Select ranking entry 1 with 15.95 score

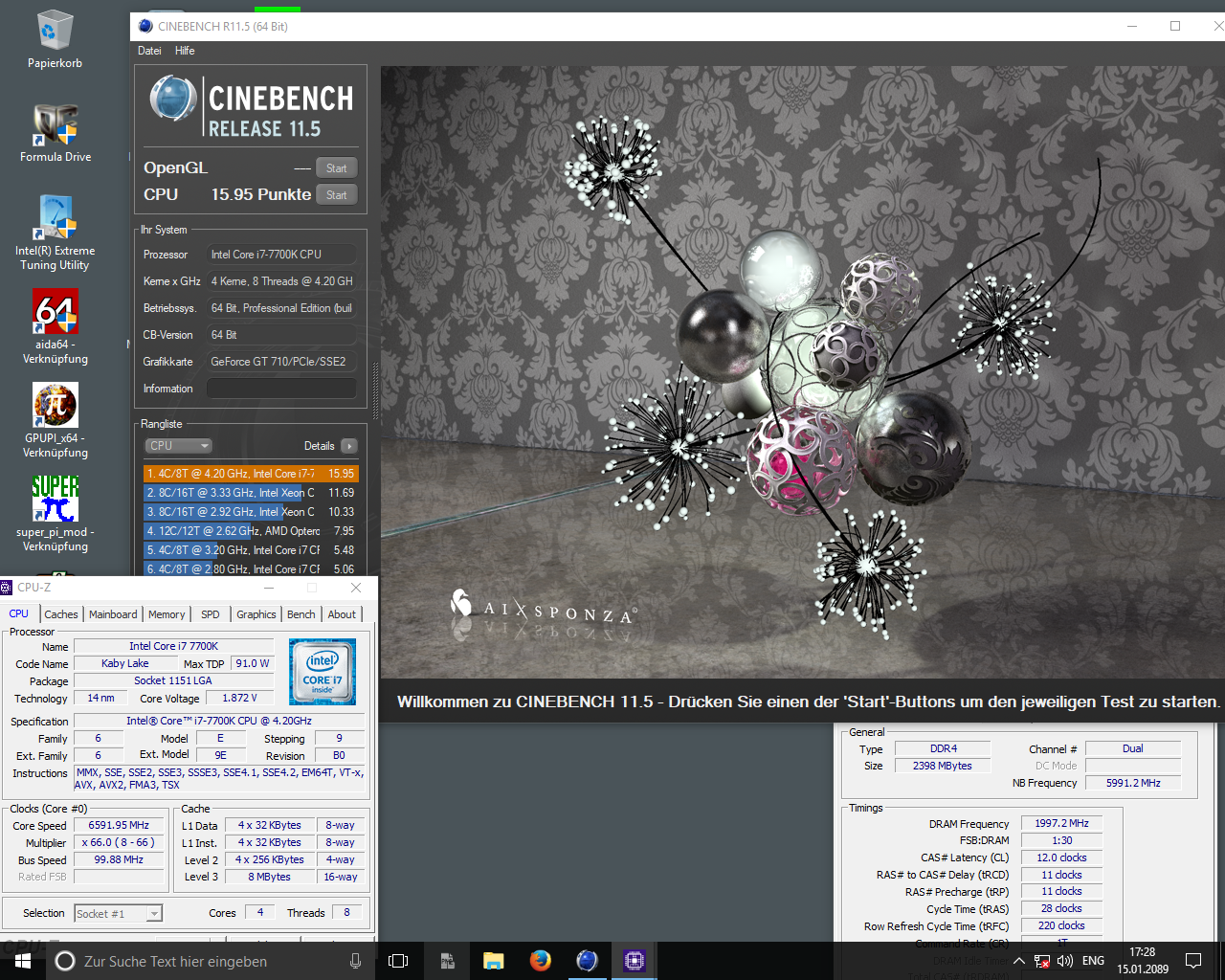point(251,474)
